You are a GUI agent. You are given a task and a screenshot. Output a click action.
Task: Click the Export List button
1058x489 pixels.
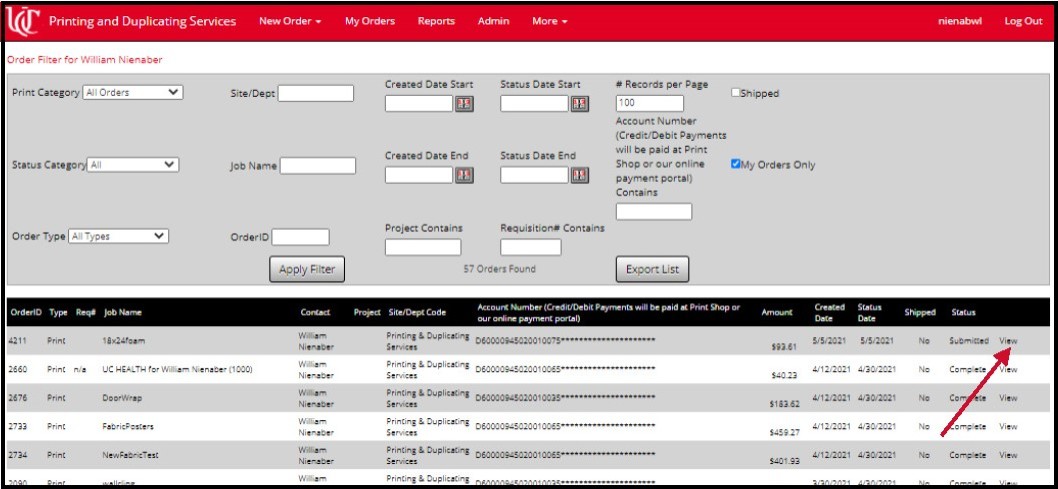pos(651,269)
